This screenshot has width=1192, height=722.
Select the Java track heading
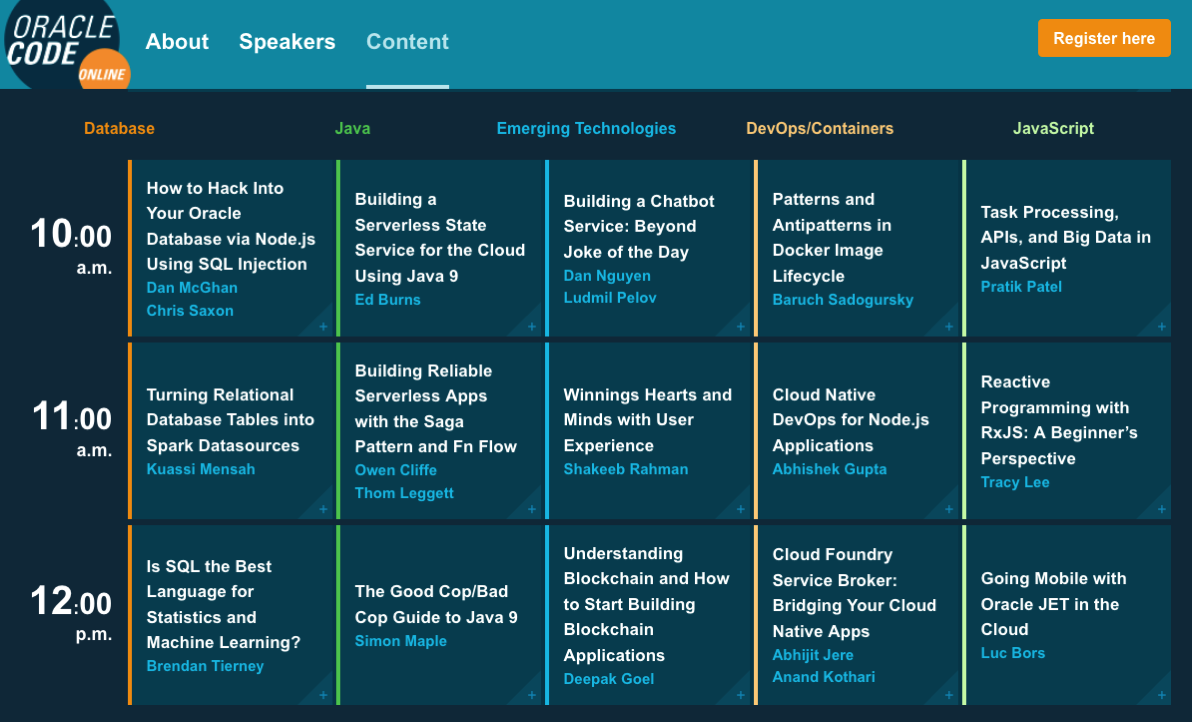[x=353, y=128]
